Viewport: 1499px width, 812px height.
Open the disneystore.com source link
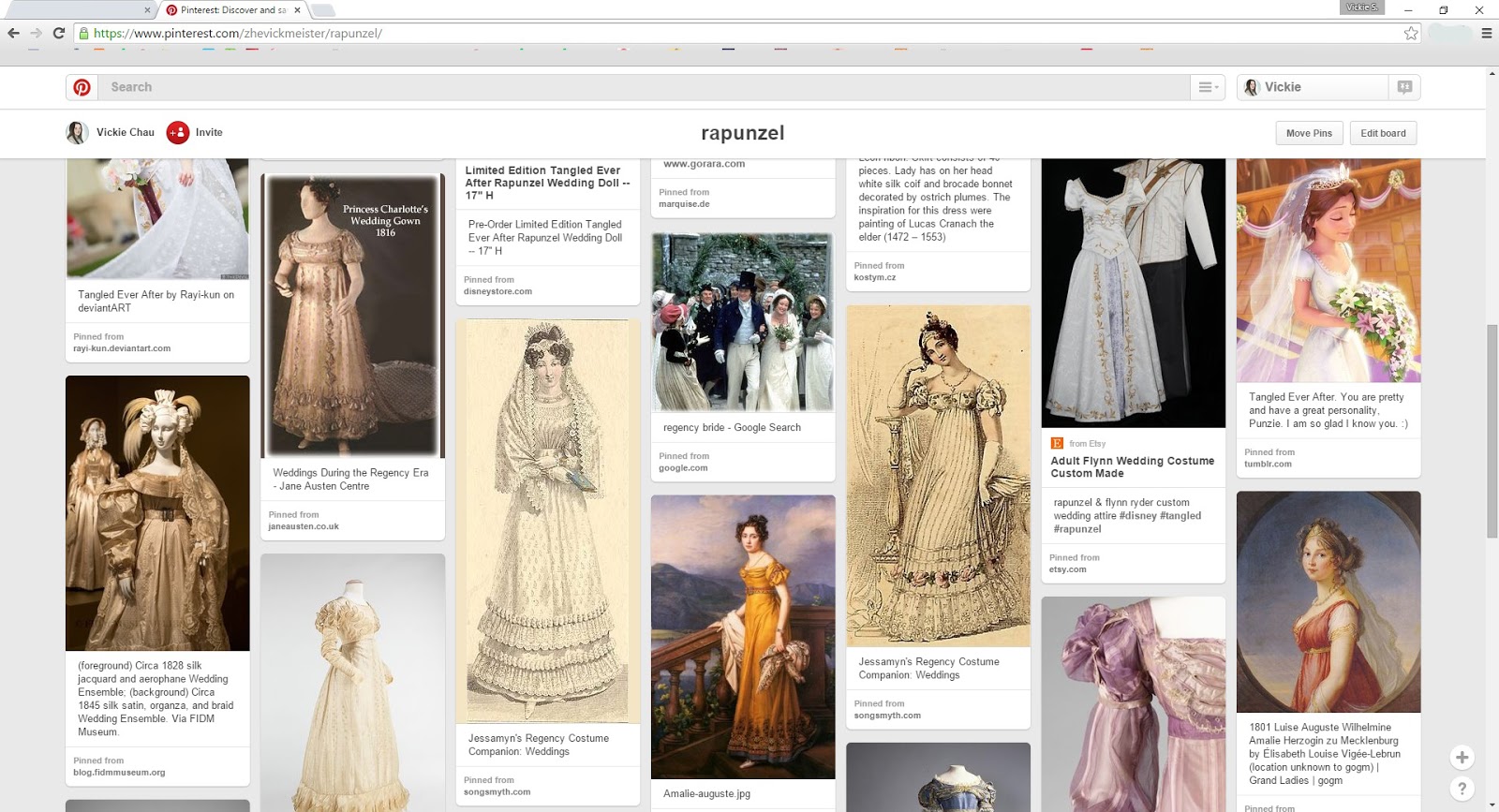coord(497,291)
